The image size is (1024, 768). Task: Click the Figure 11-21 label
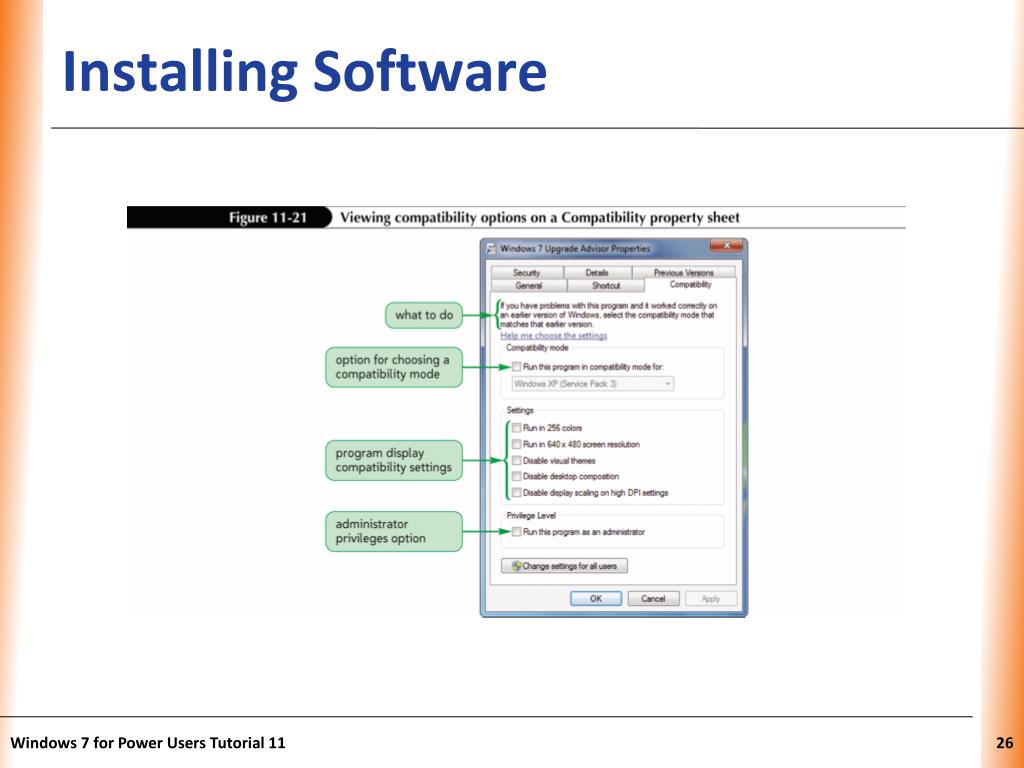(x=268, y=217)
